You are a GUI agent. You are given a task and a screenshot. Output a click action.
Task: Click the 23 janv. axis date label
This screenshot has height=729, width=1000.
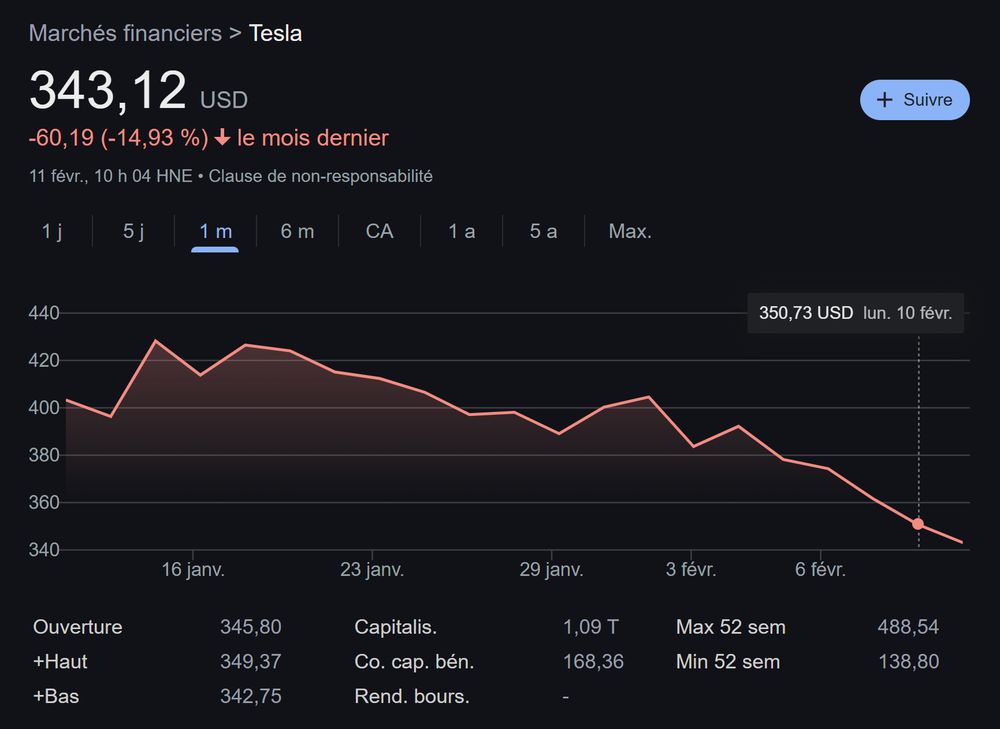coord(372,569)
